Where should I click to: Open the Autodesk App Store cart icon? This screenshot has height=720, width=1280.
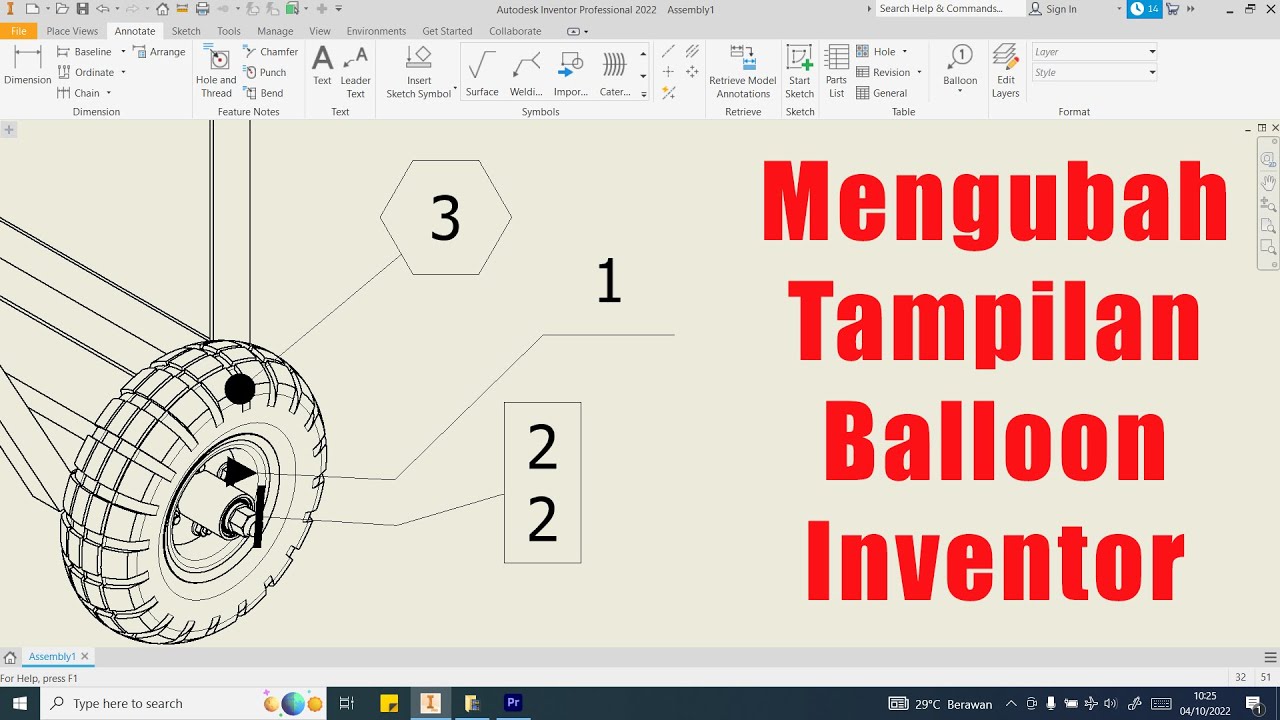point(1172,9)
